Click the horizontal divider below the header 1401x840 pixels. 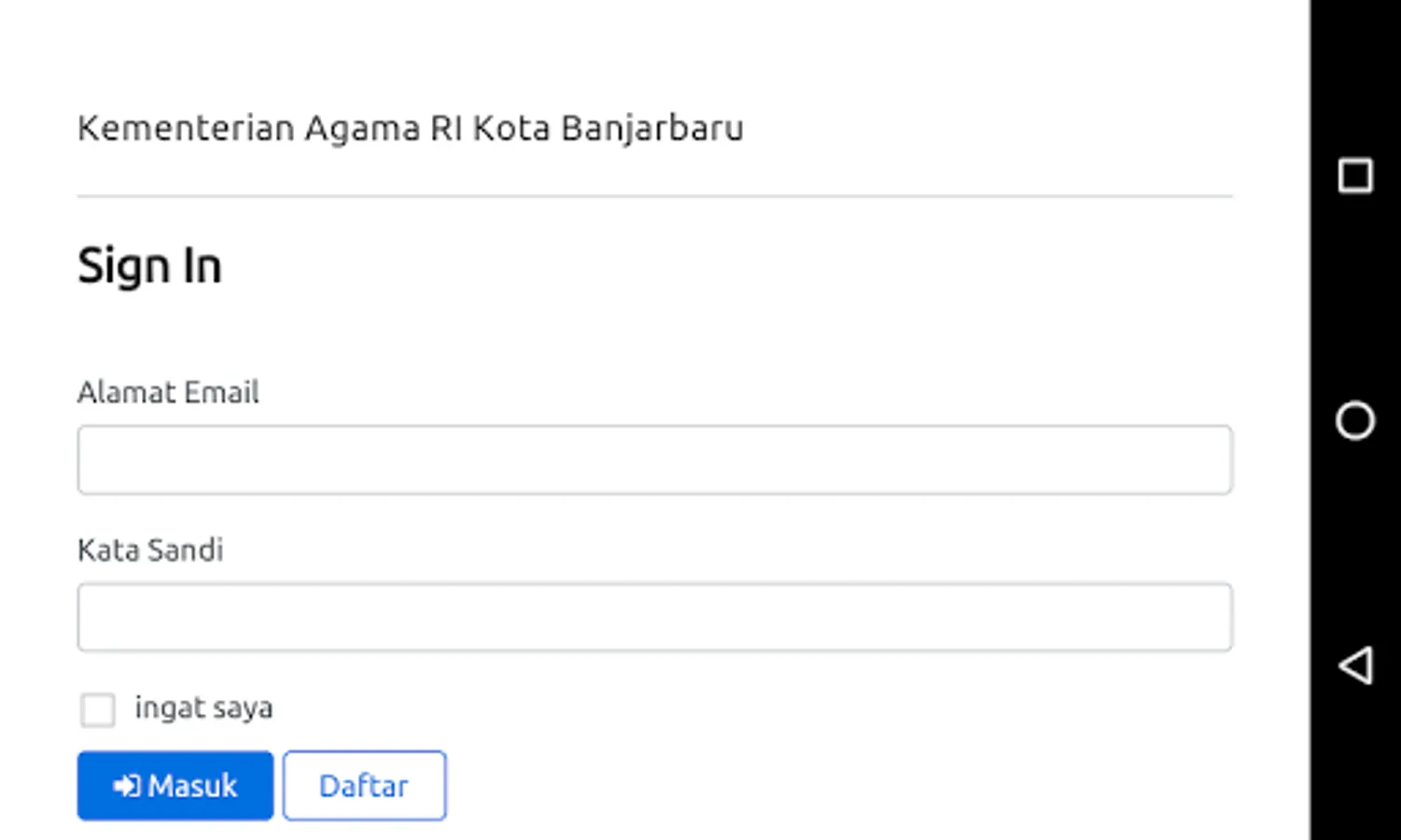pos(654,196)
